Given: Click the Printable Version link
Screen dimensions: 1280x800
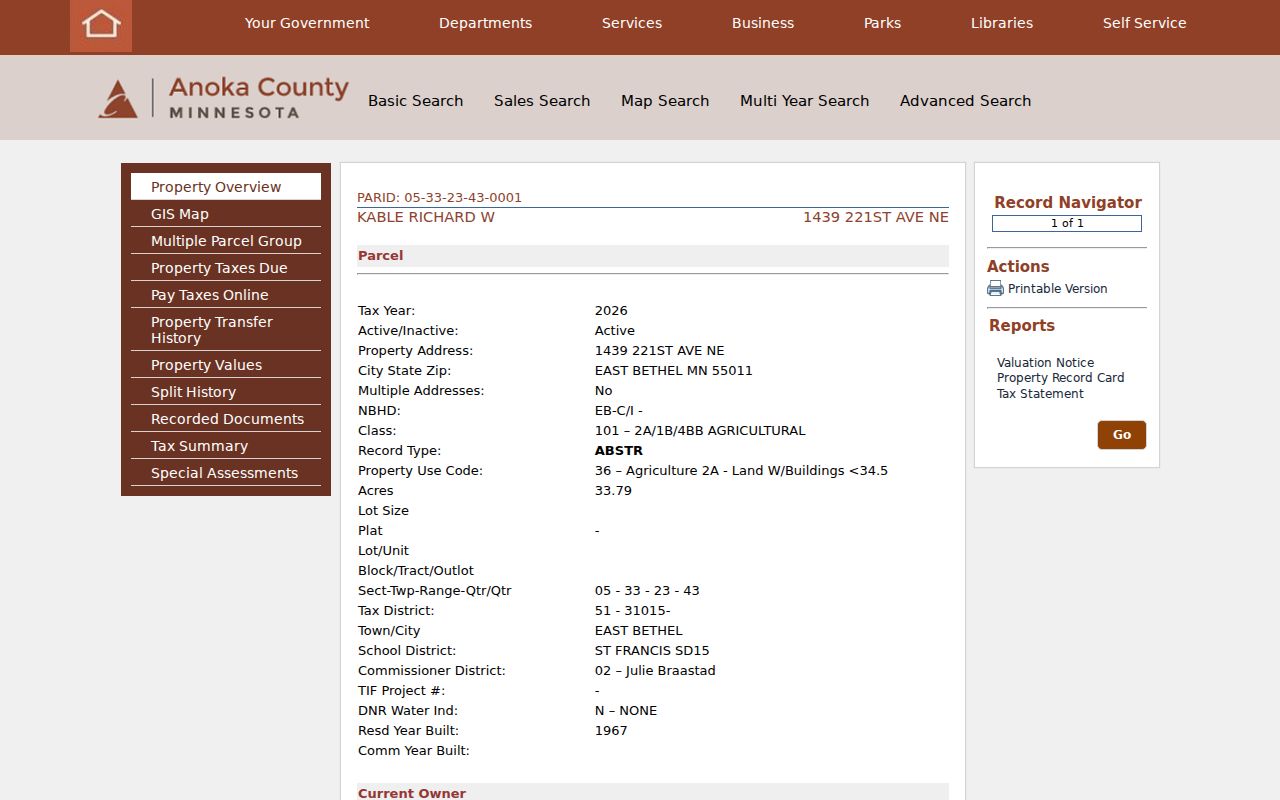Looking at the screenshot, I should pos(1057,289).
